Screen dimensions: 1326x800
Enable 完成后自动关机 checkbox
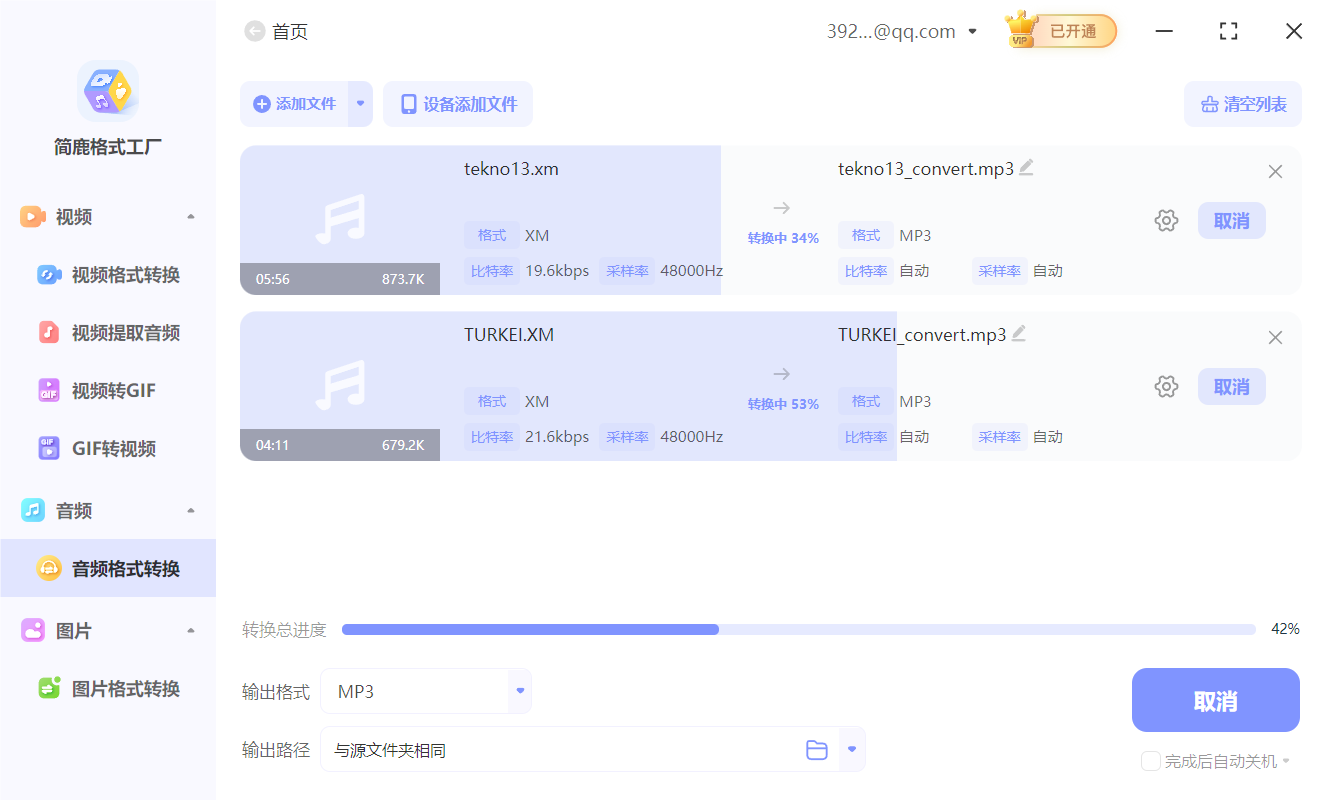pyautogui.click(x=1150, y=761)
